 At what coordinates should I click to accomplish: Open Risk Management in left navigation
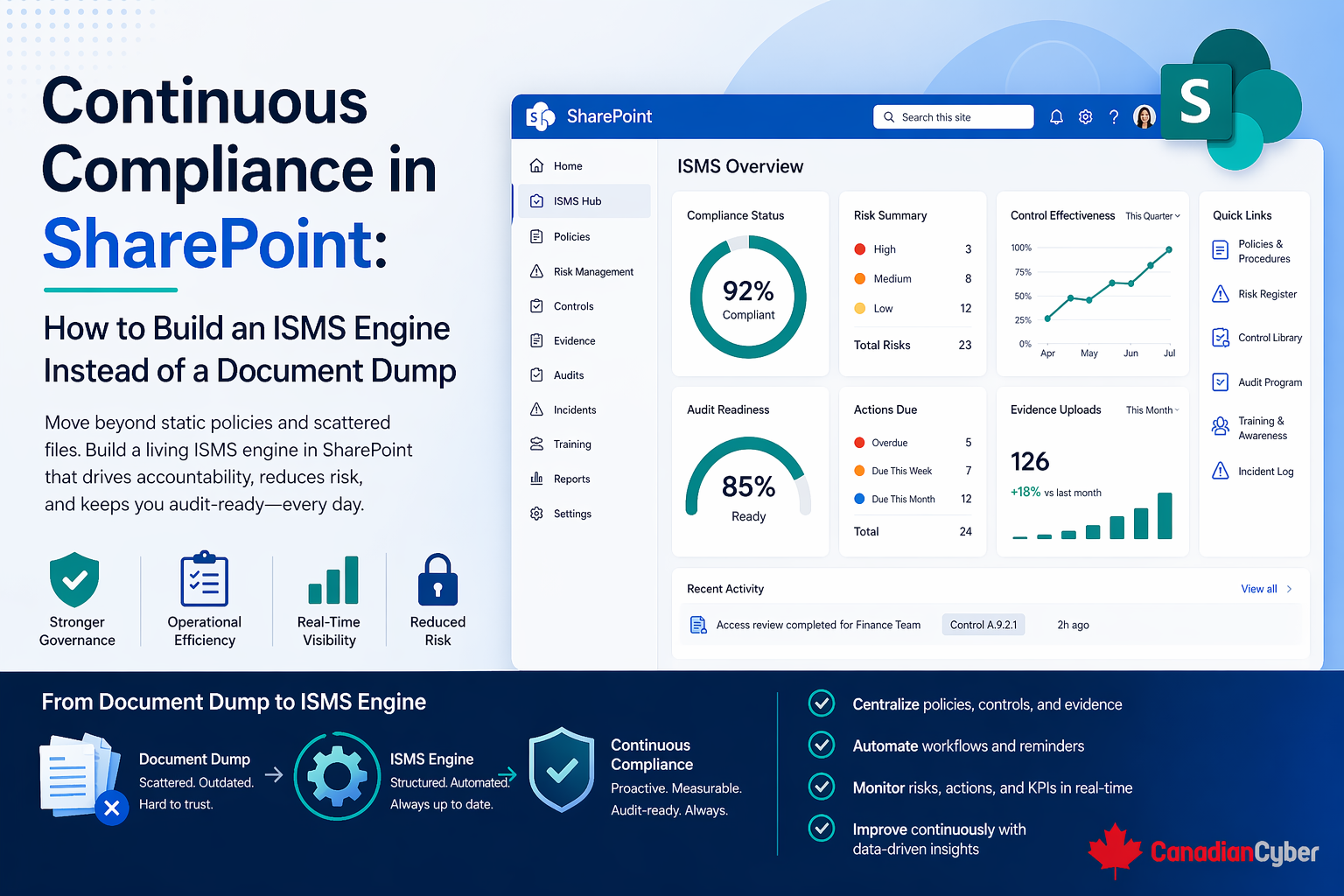(x=593, y=272)
